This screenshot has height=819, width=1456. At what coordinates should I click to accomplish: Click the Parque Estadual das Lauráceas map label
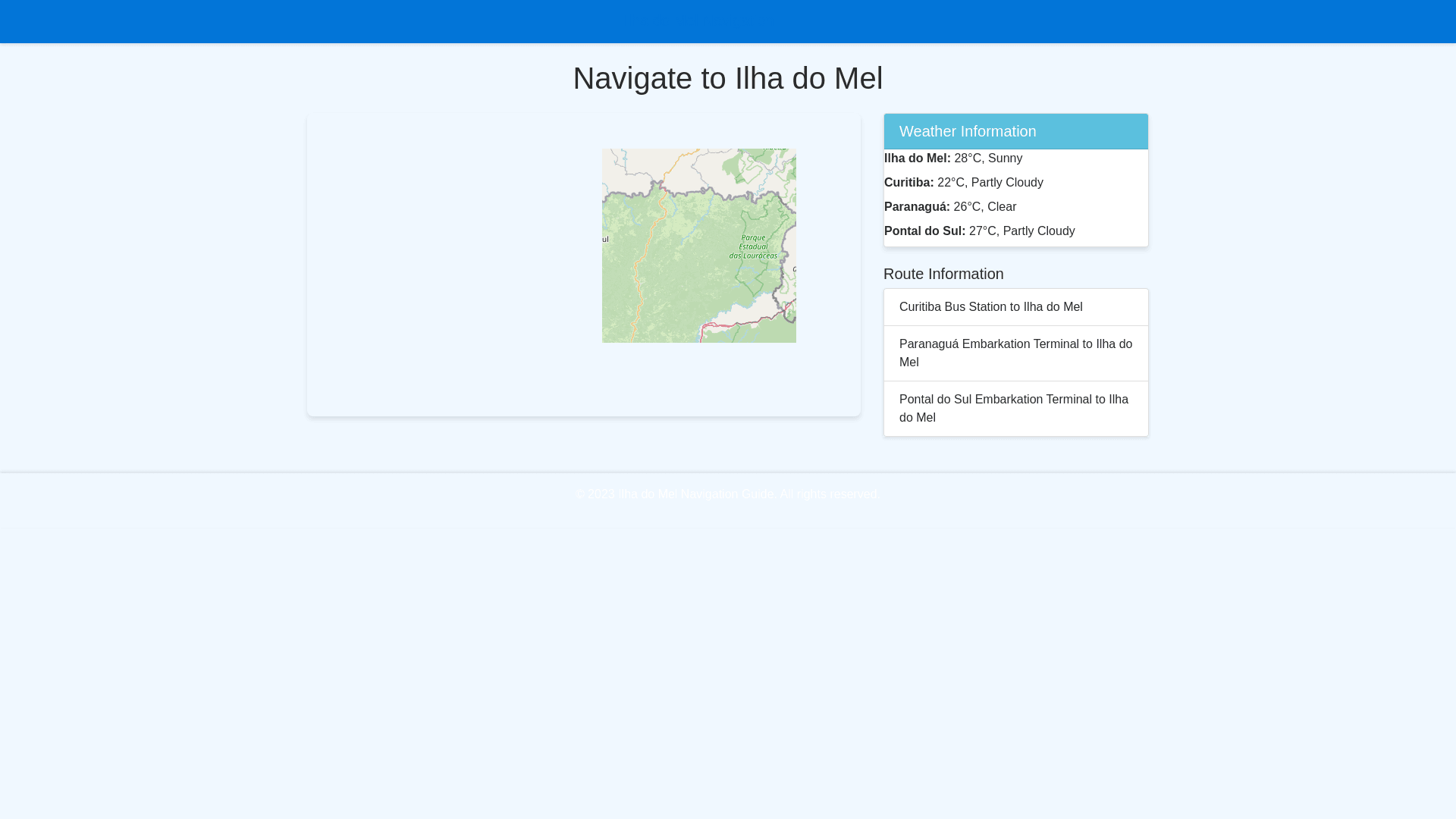point(753,246)
